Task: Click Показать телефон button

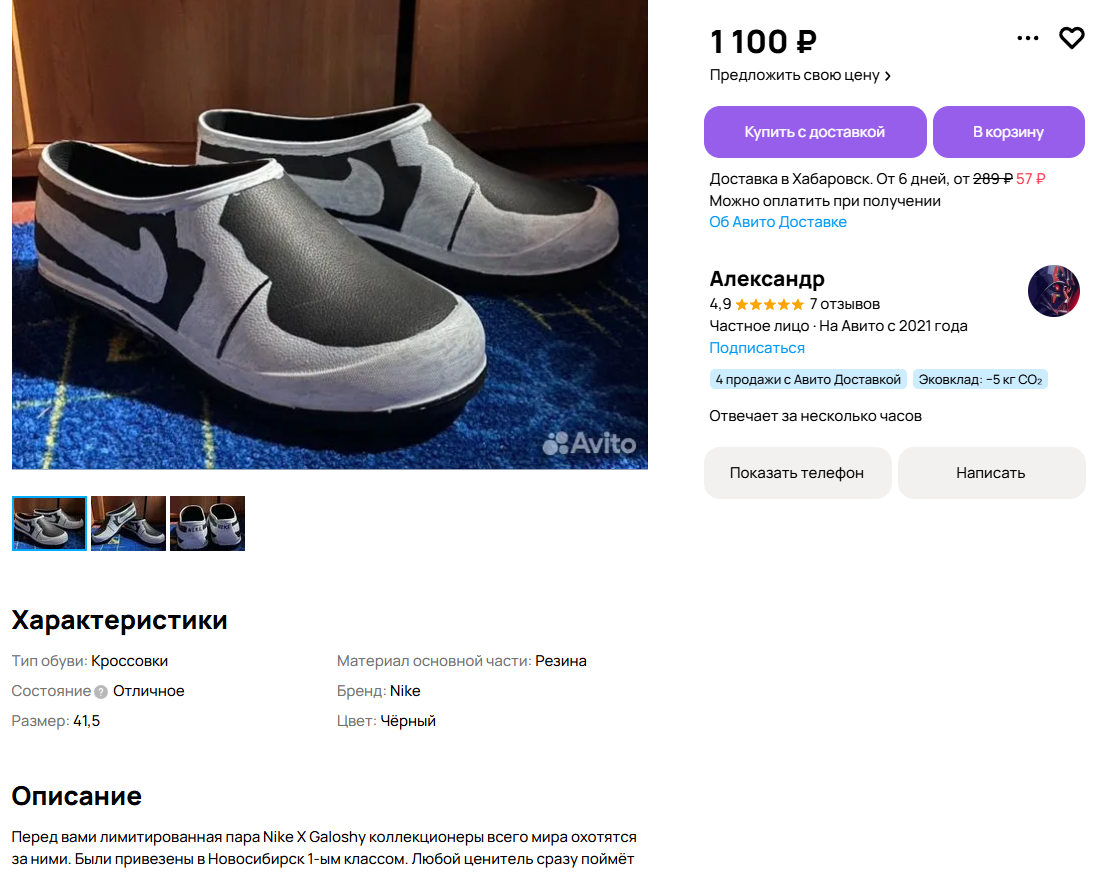Action: (x=797, y=473)
